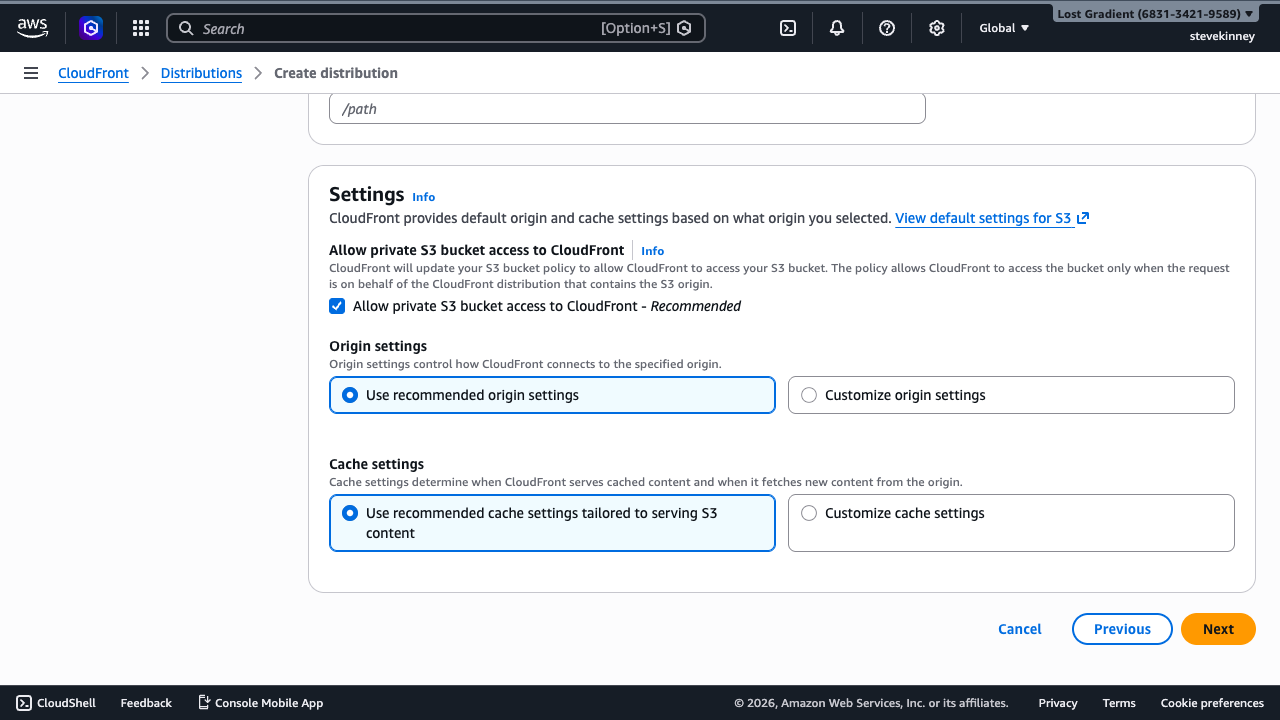Click the Cancel button

1020,629
